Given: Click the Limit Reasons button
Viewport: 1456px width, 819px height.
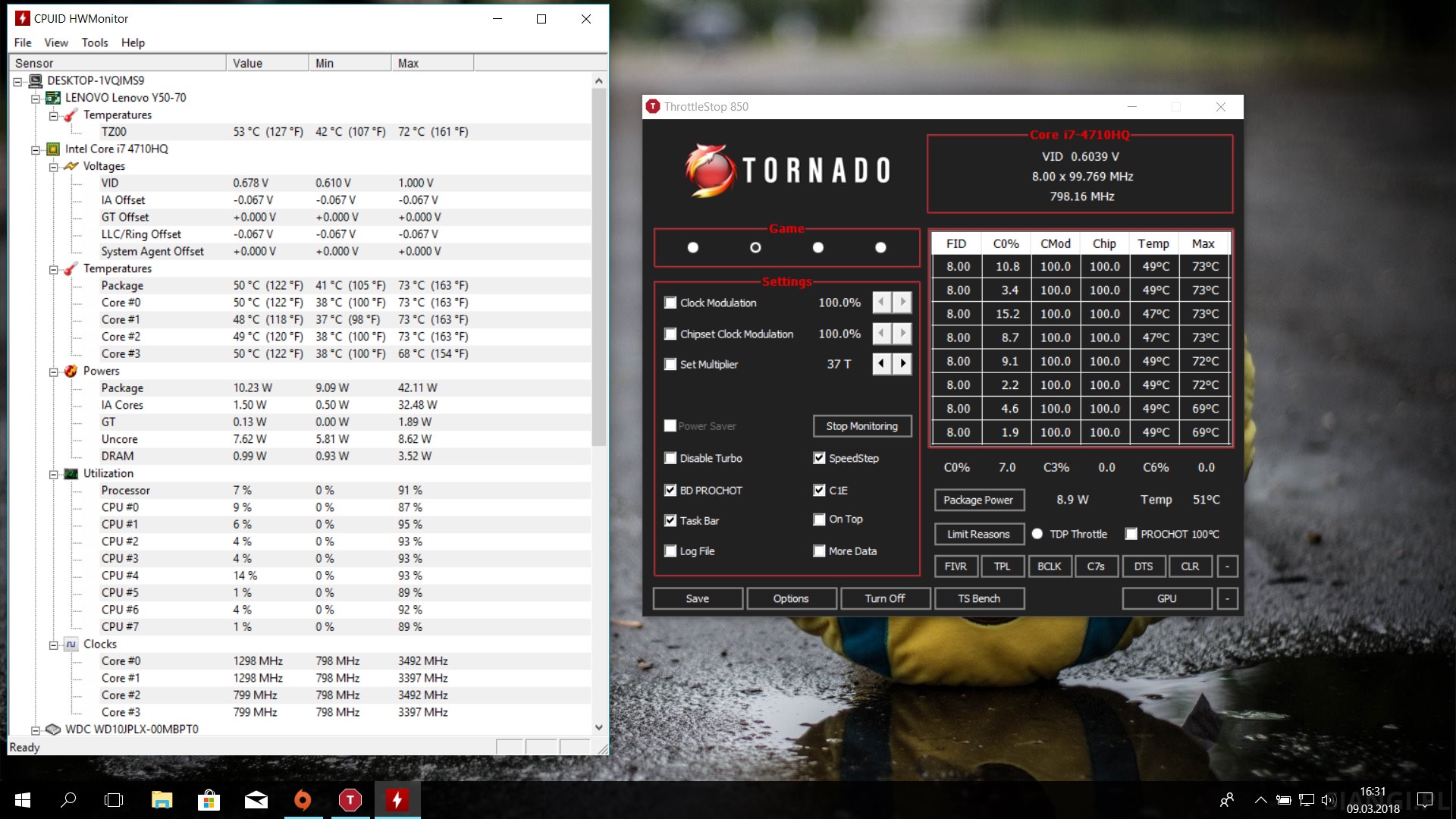Looking at the screenshot, I should 979,534.
